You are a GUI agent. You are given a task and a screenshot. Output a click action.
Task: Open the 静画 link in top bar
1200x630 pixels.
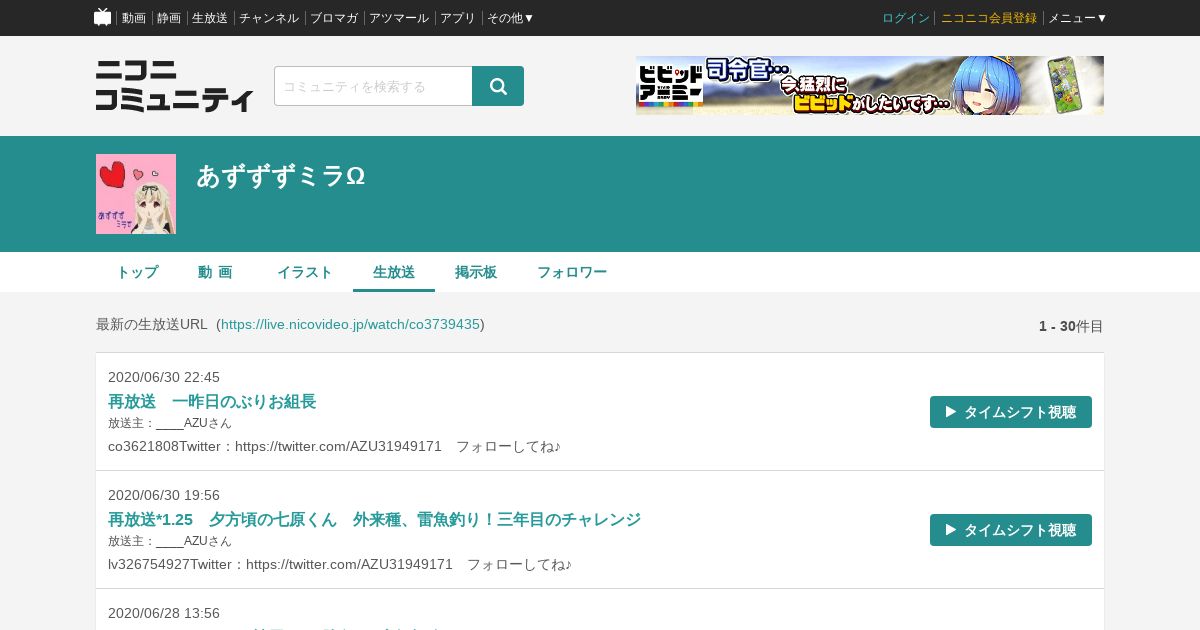pyautogui.click(x=169, y=18)
